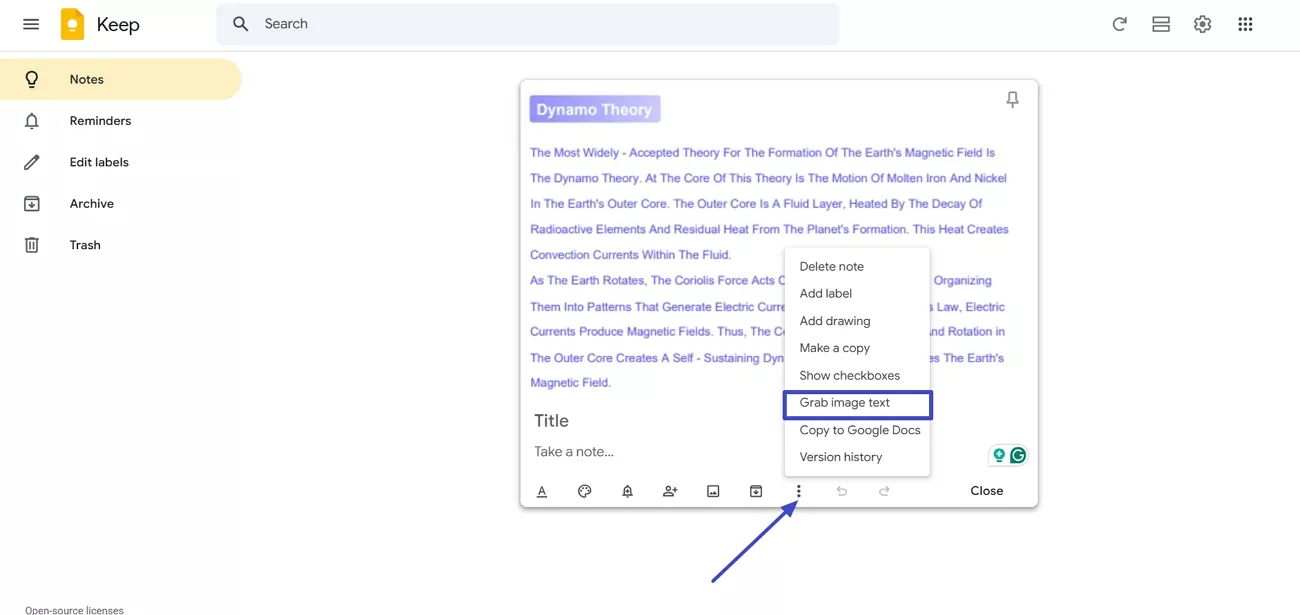Open the Settings gear menu
The height and width of the screenshot is (615, 1300).
(1201, 23)
